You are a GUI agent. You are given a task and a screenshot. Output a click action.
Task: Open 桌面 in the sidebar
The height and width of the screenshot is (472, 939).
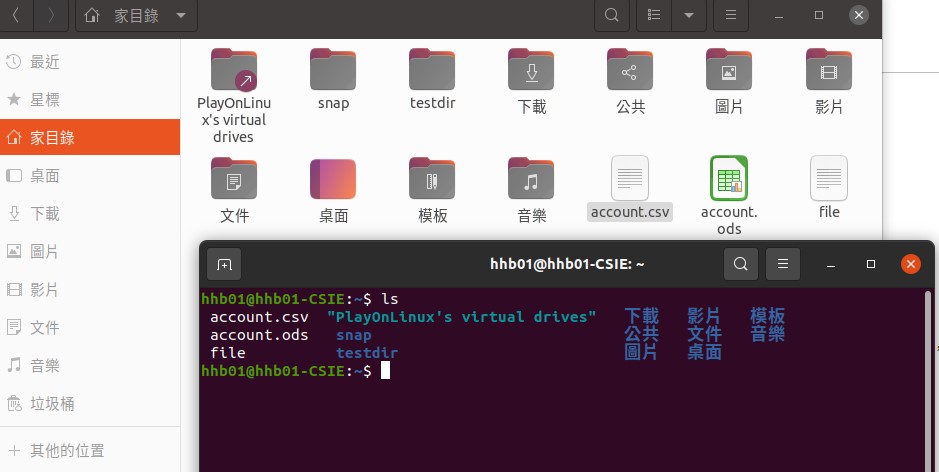90,176
